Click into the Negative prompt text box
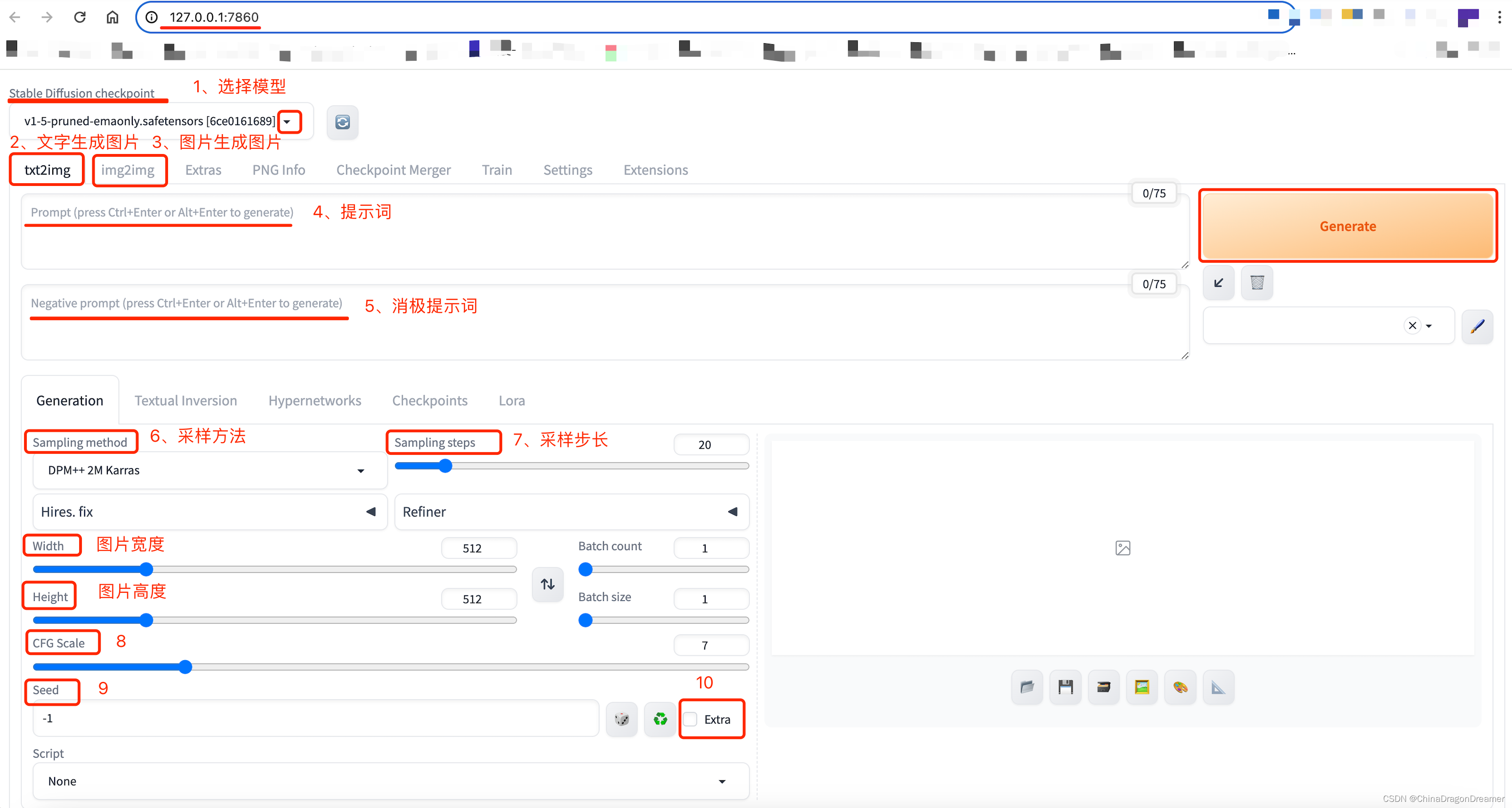Viewport: 1512px width, 808px height. tap(605, 323)
